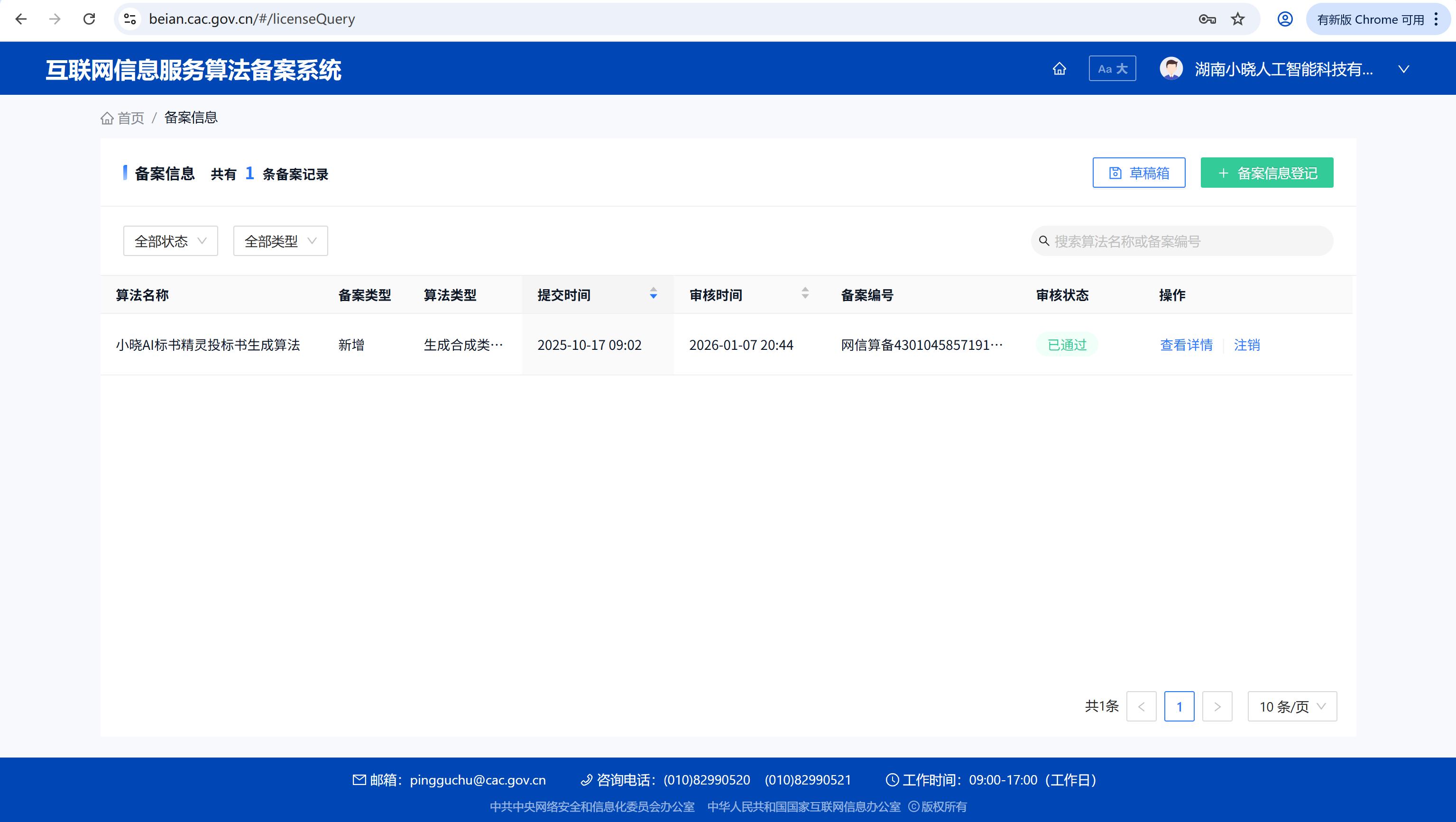1456x822 pixels.
Task: Go to the next page arrow
Action: tap(1217, 706)
